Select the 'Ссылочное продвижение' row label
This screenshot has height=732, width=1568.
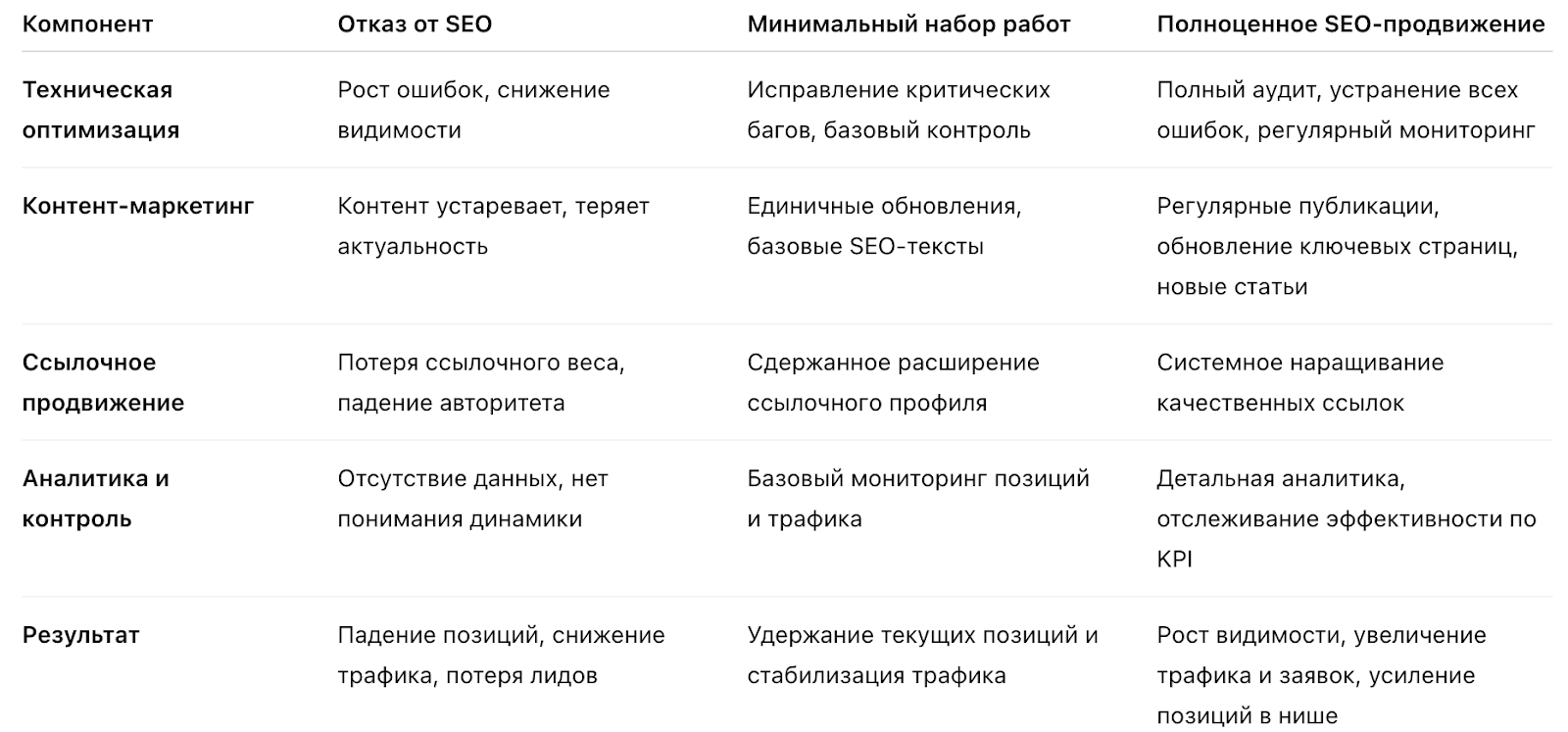click(x=103, y=382)
